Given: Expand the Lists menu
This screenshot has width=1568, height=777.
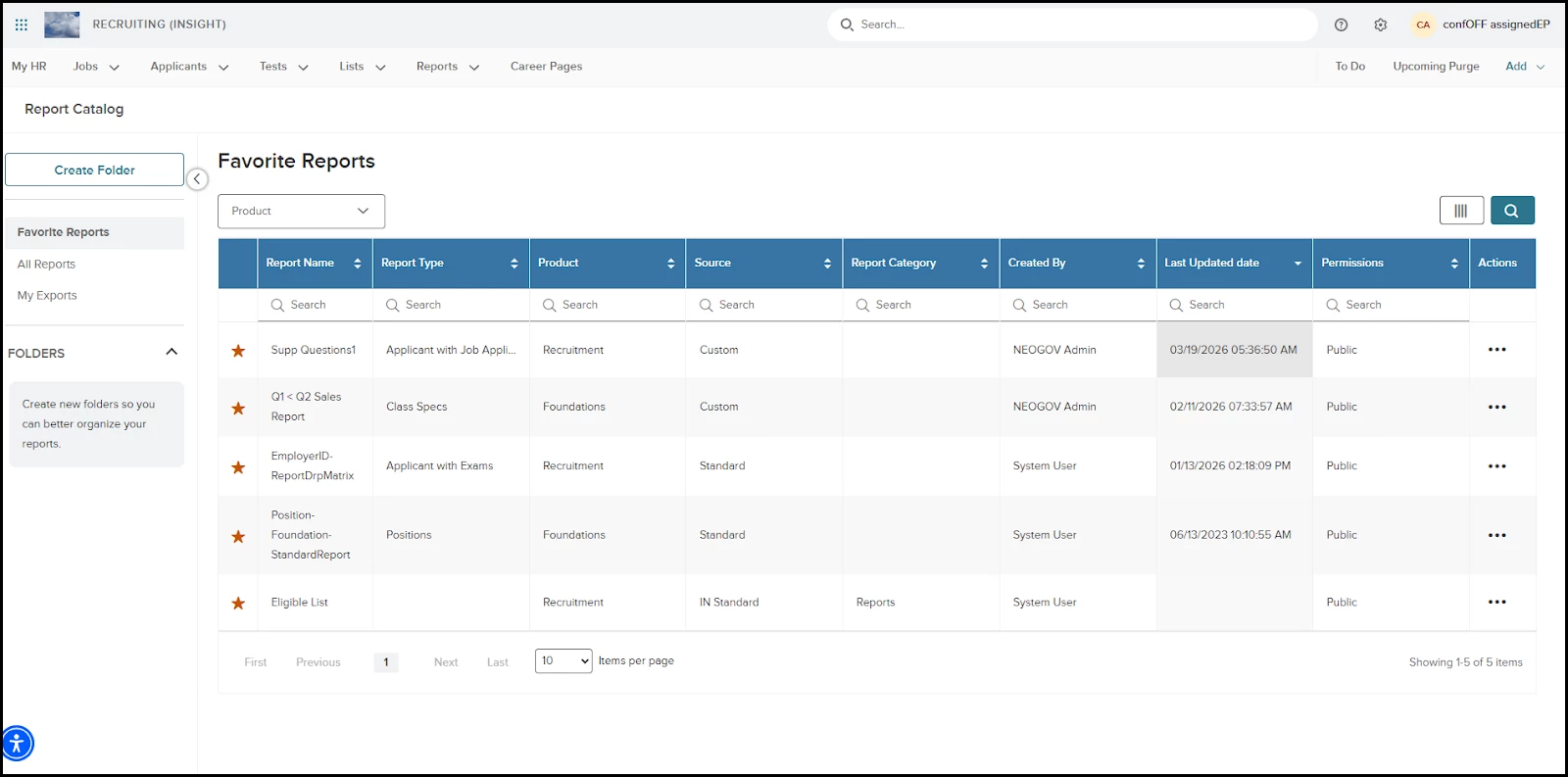Looking at the screenshot, I should click(x=363, y=67).
